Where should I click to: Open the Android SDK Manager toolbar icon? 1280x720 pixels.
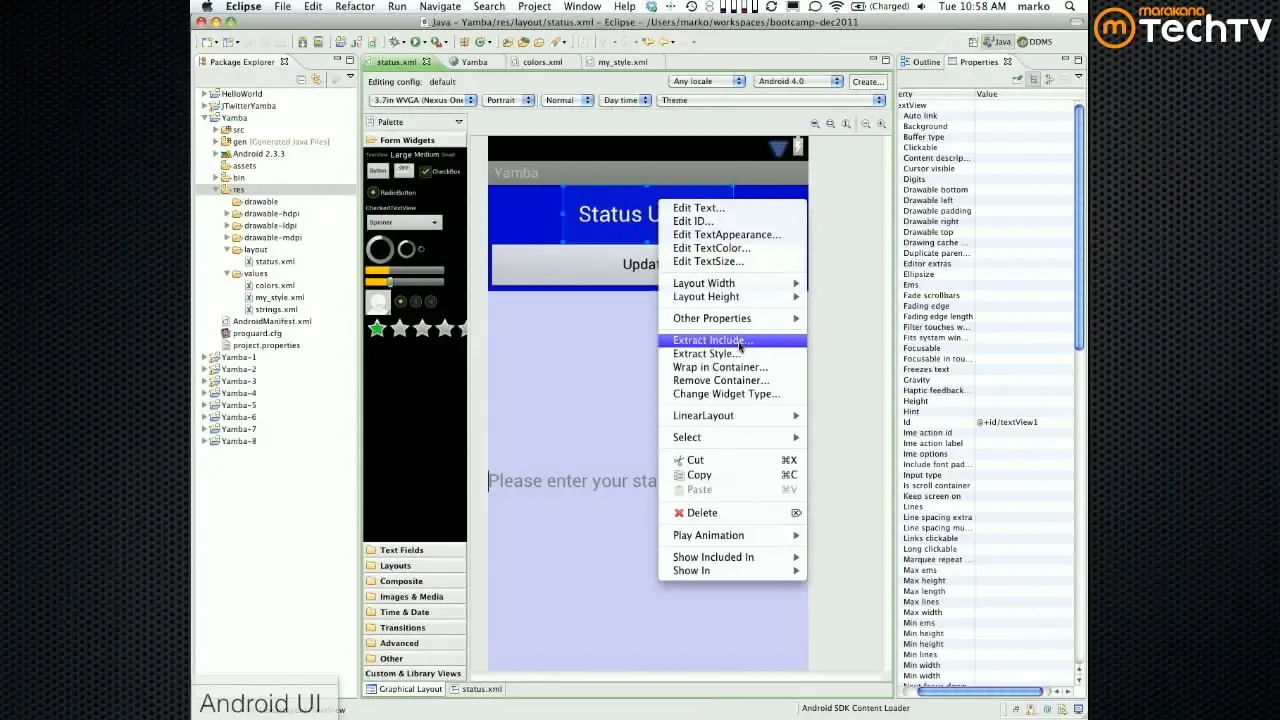pyautogui.click(x=302, y=42)
